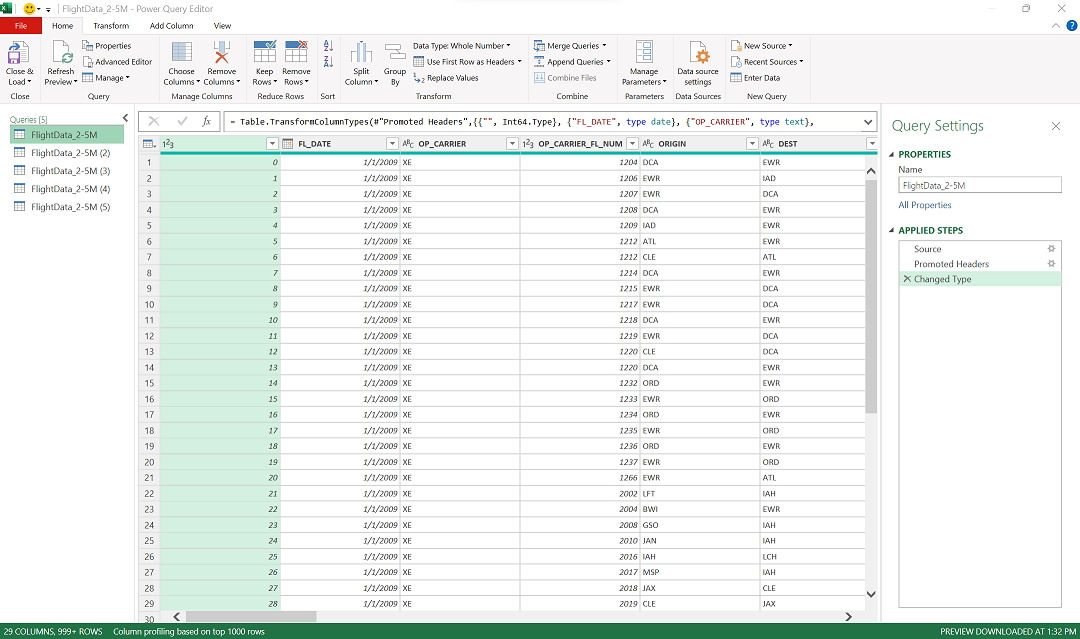Open the FL_DATE column filter dropdown
Screen dimensions: 1080x639
pyautogui.click(x=391, y=143)
